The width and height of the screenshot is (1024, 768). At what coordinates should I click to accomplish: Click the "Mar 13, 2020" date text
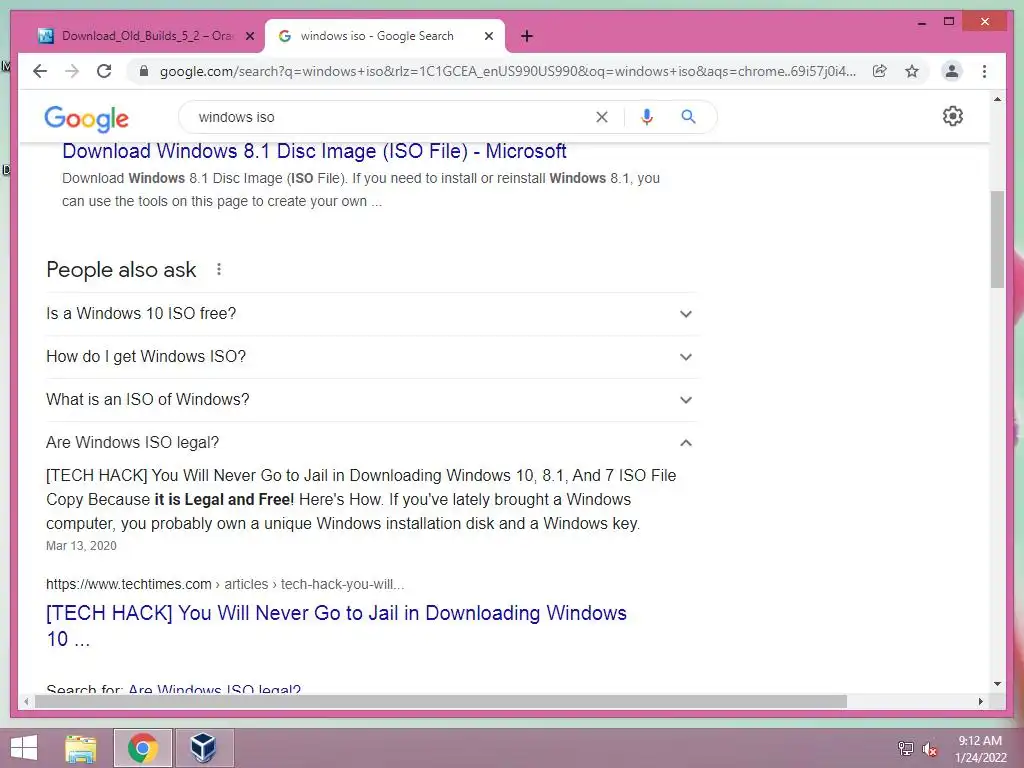[81, 546]
